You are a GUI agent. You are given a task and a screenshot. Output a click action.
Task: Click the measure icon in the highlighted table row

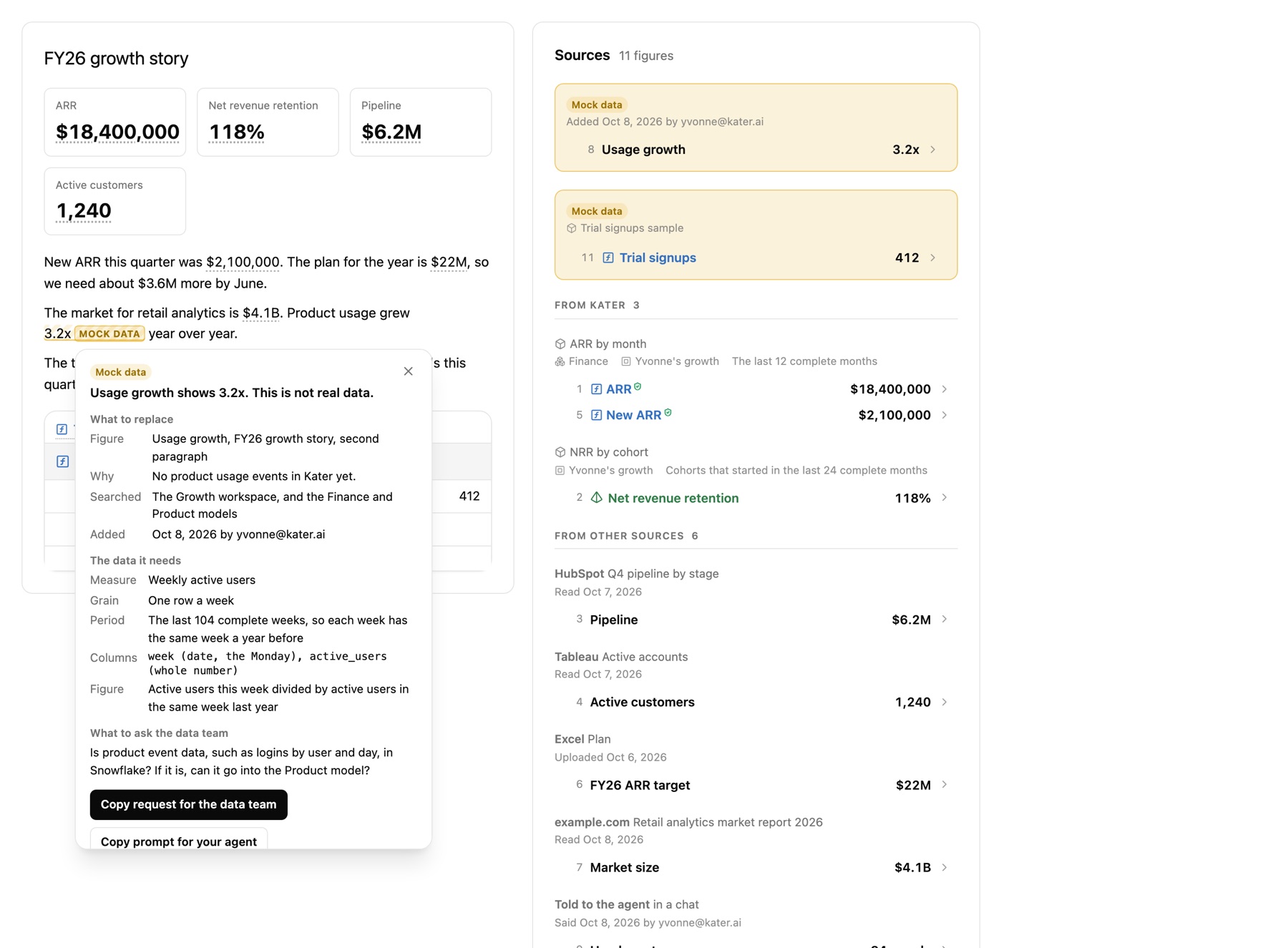click(63, 461)
